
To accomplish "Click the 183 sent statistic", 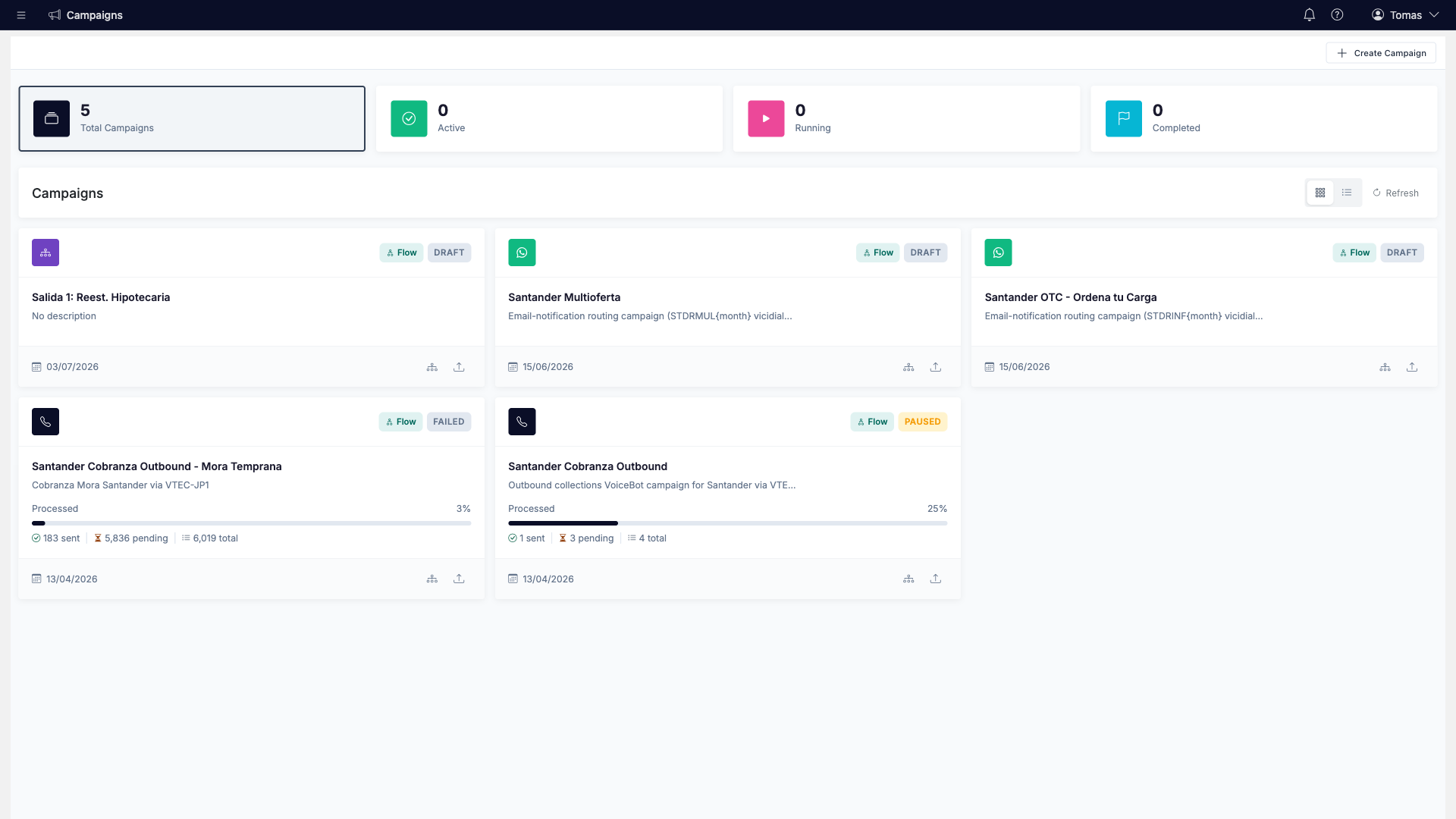I will [x=55, y=538].
